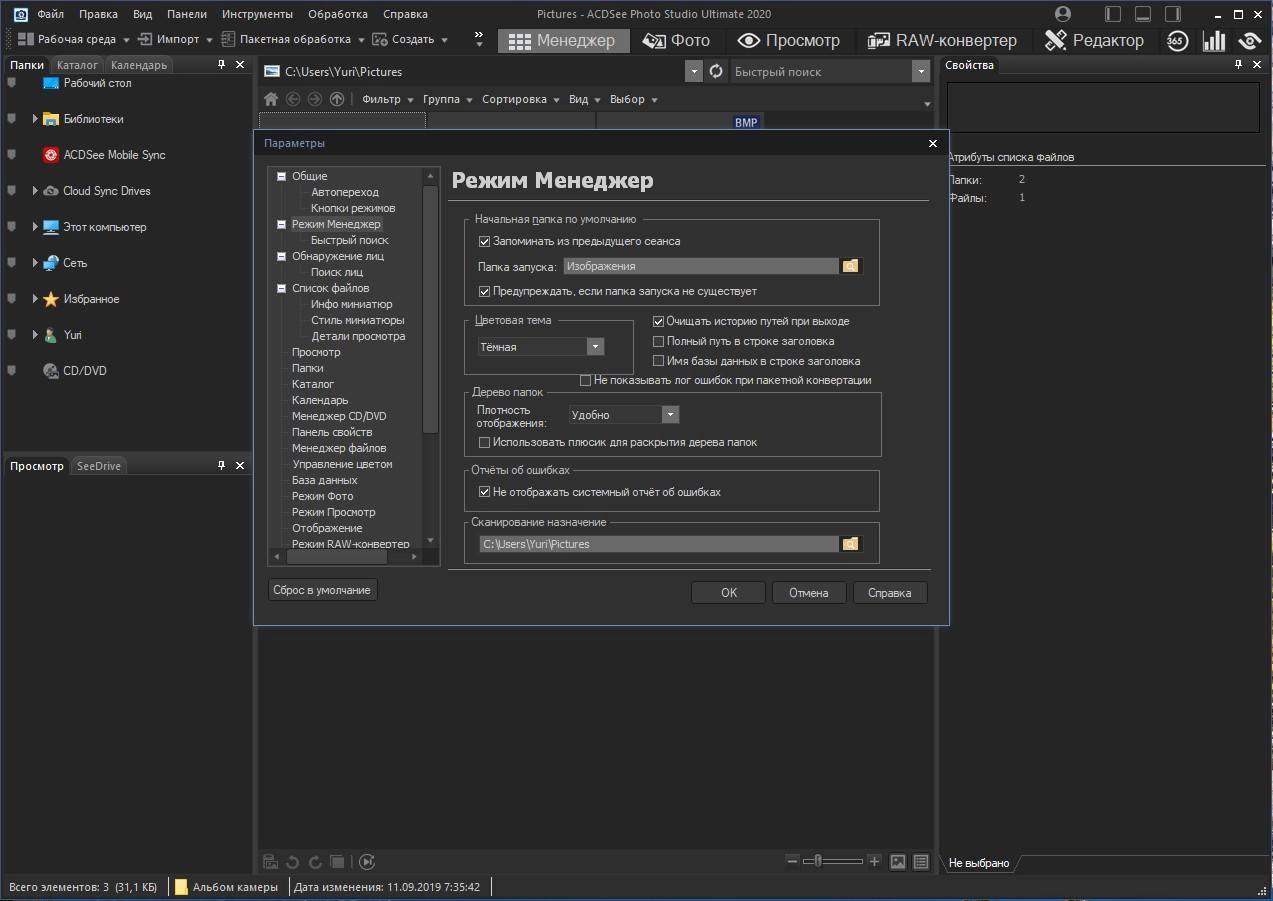
Task: Pin the Preview panel
Action: click(x=221, y=466)
